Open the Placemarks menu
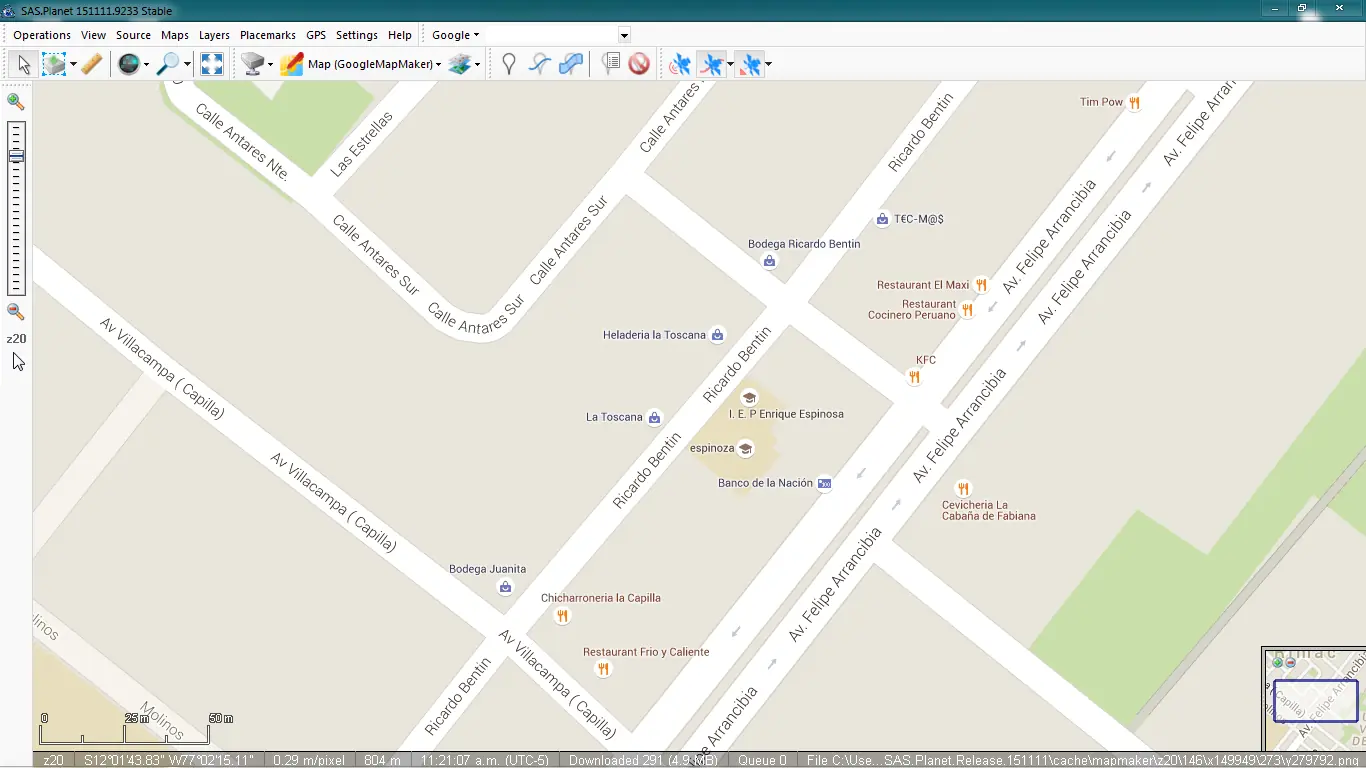Screen dimensions: 1366x768 pyautogui.click(x=268, y=35)
